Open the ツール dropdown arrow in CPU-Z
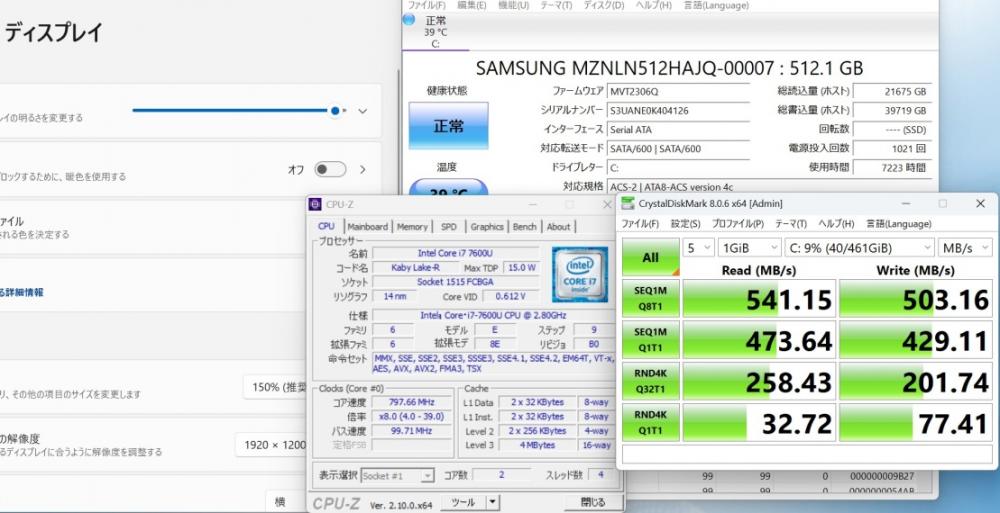 492,502
